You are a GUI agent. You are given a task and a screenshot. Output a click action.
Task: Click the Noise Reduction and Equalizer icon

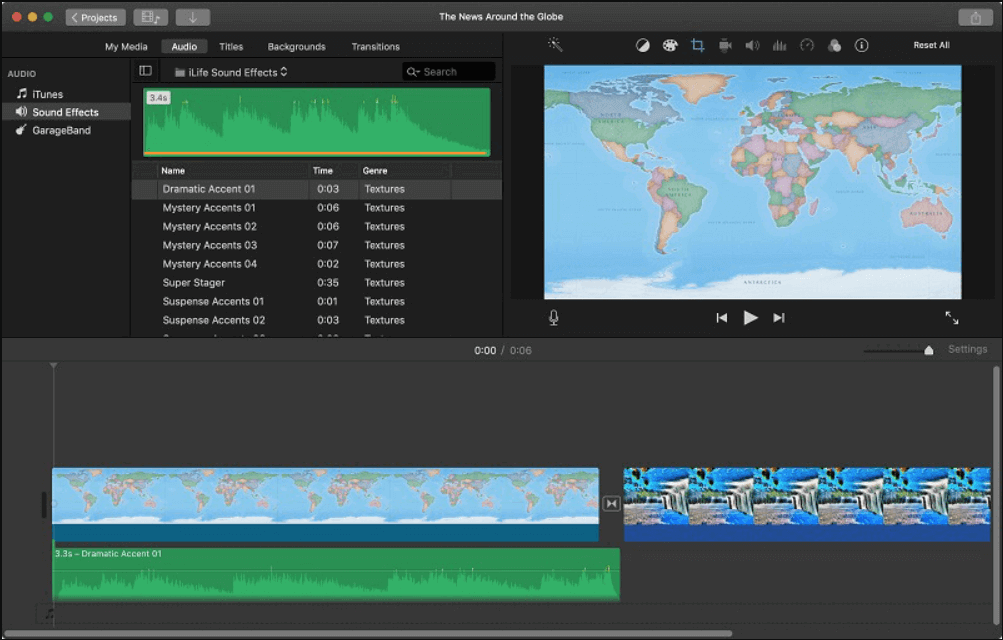point(779,45)
